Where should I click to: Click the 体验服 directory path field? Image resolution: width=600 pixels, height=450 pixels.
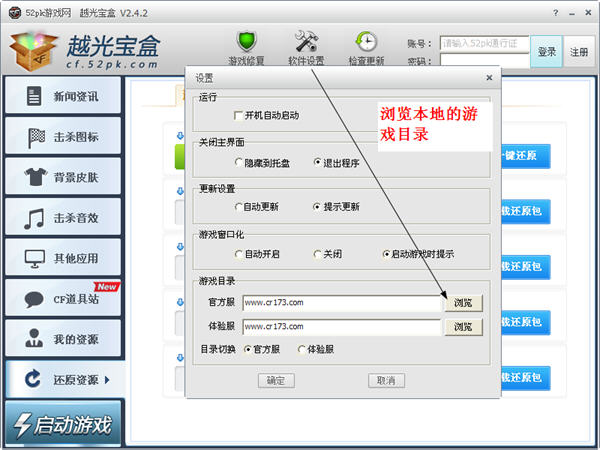342,327
